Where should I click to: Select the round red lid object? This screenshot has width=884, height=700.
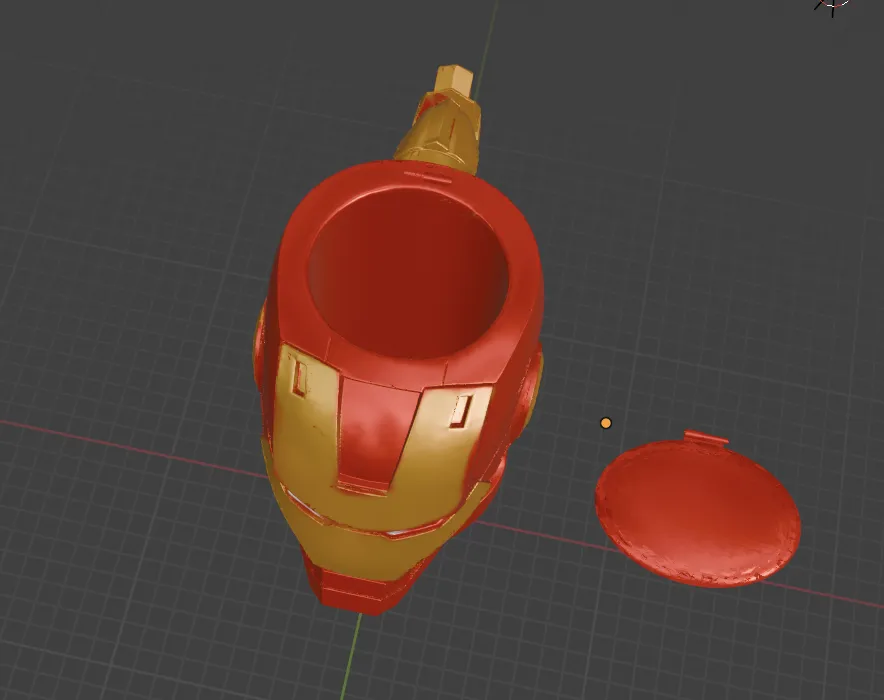(x=698, y=510)
